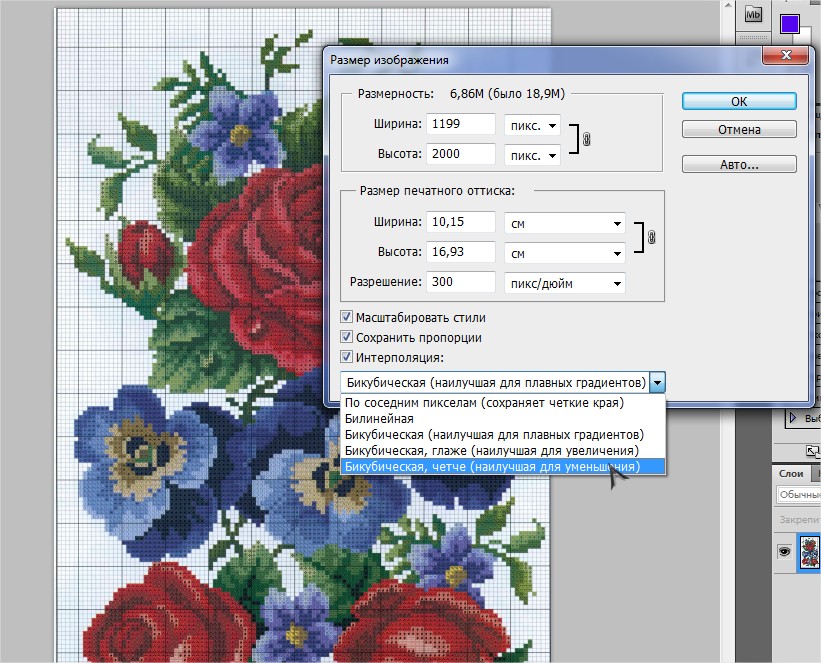
Task: Click the Разрешение input field
Action: coord(461,283)
